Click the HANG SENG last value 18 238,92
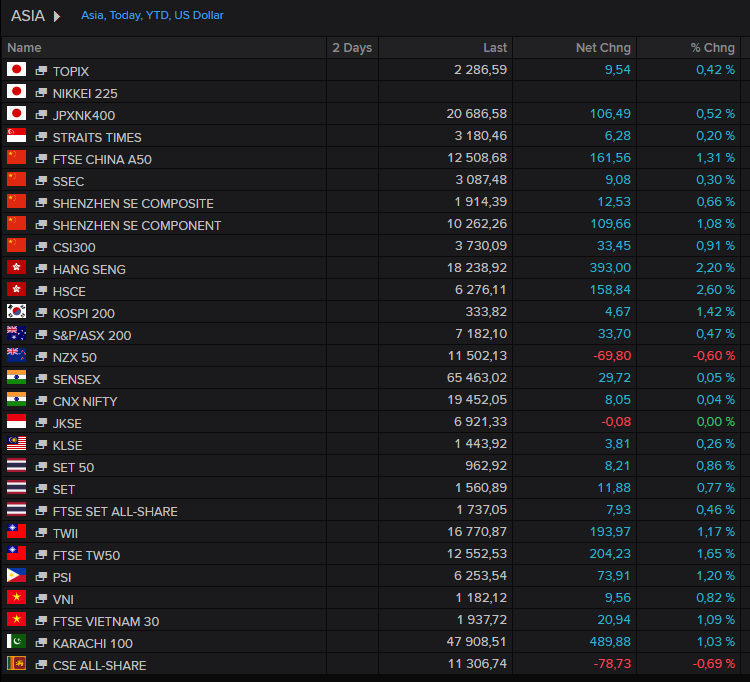750x682 pixels. pos(477,267)
